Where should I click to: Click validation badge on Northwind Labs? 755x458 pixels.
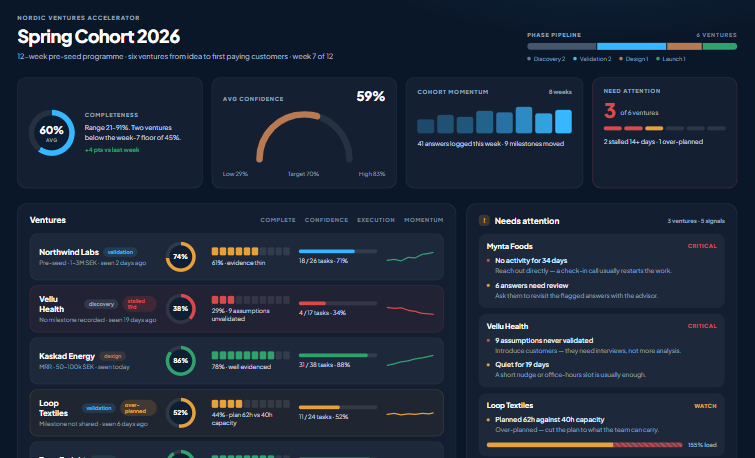[120, 252]
